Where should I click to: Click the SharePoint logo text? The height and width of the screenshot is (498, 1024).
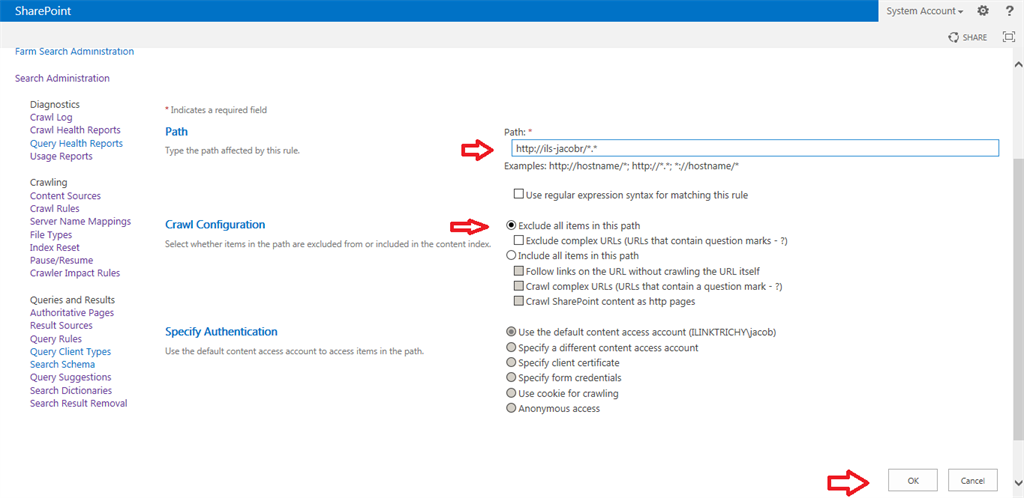[43, 10]
